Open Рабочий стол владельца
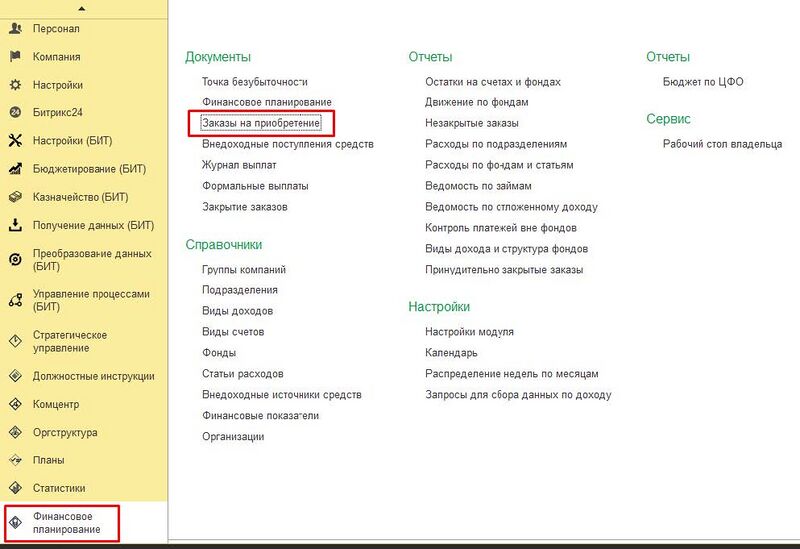Viewport: 800px width, 549px height. (x=722, y=144)
